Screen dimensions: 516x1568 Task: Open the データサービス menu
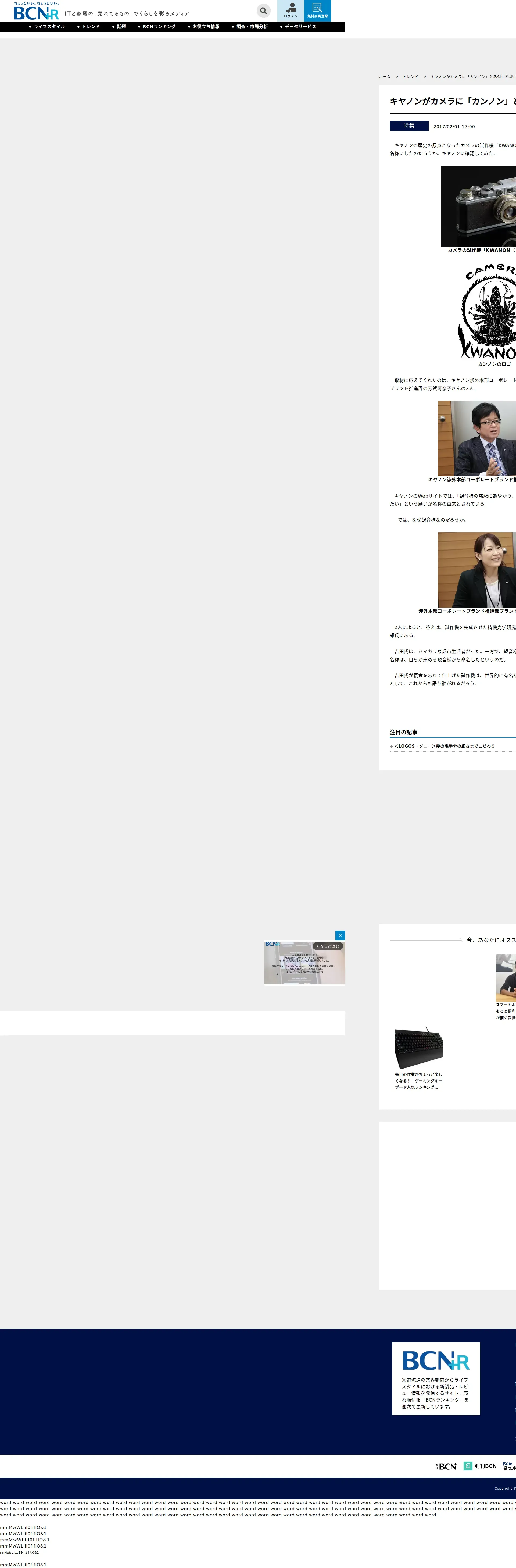[298, 27]
